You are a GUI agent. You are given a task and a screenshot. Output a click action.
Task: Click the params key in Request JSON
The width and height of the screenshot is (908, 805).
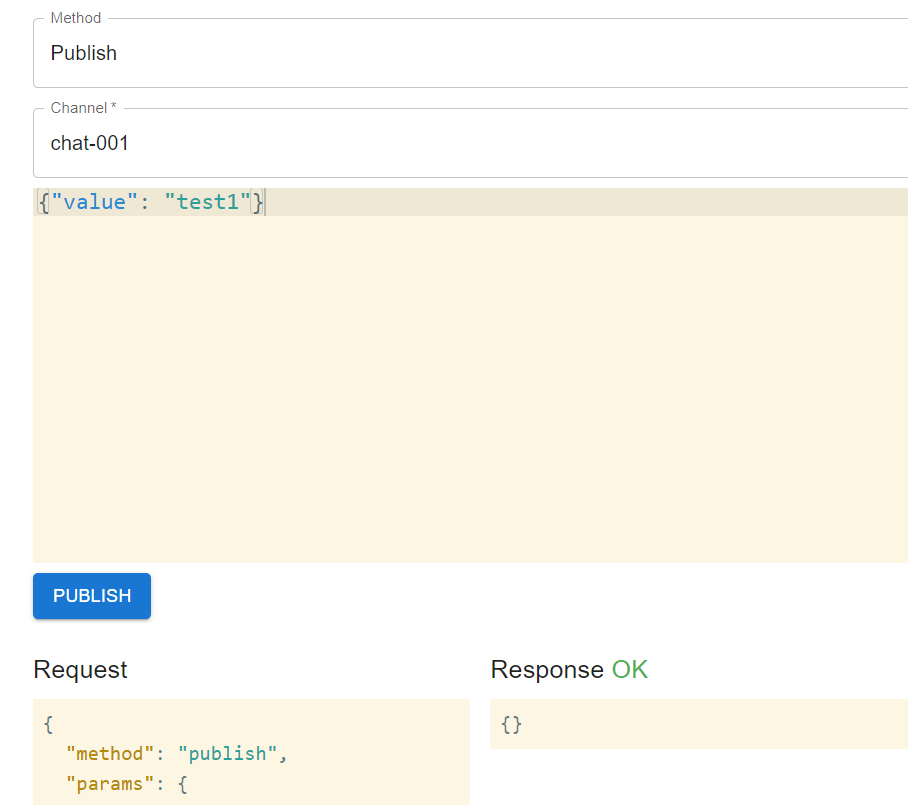click(106, 783)
